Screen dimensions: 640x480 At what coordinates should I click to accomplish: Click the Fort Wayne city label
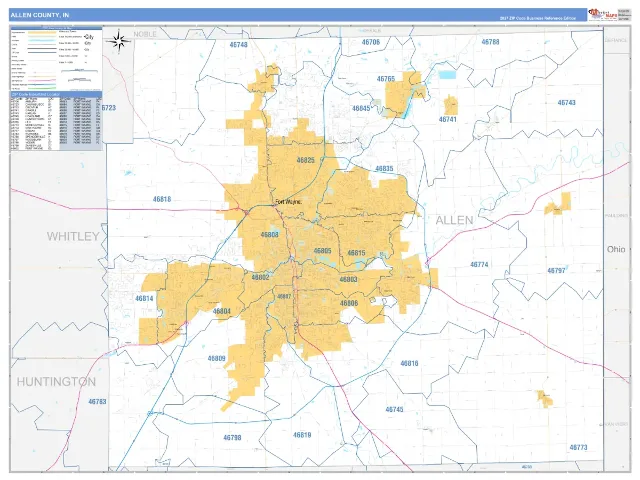tap(289, 202)
